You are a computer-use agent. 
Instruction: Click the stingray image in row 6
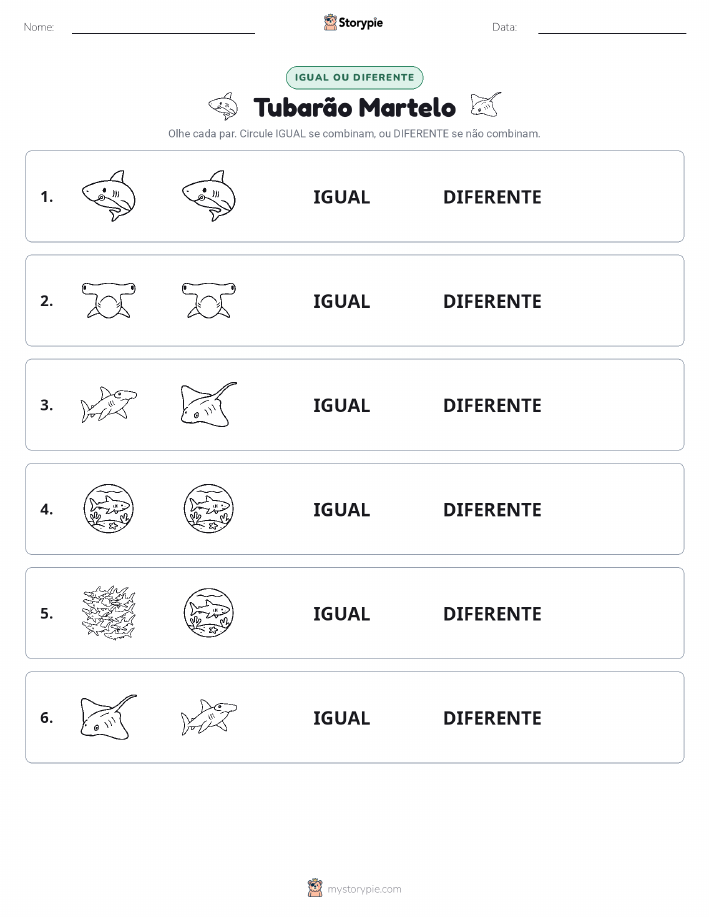[x=109, y=716]
